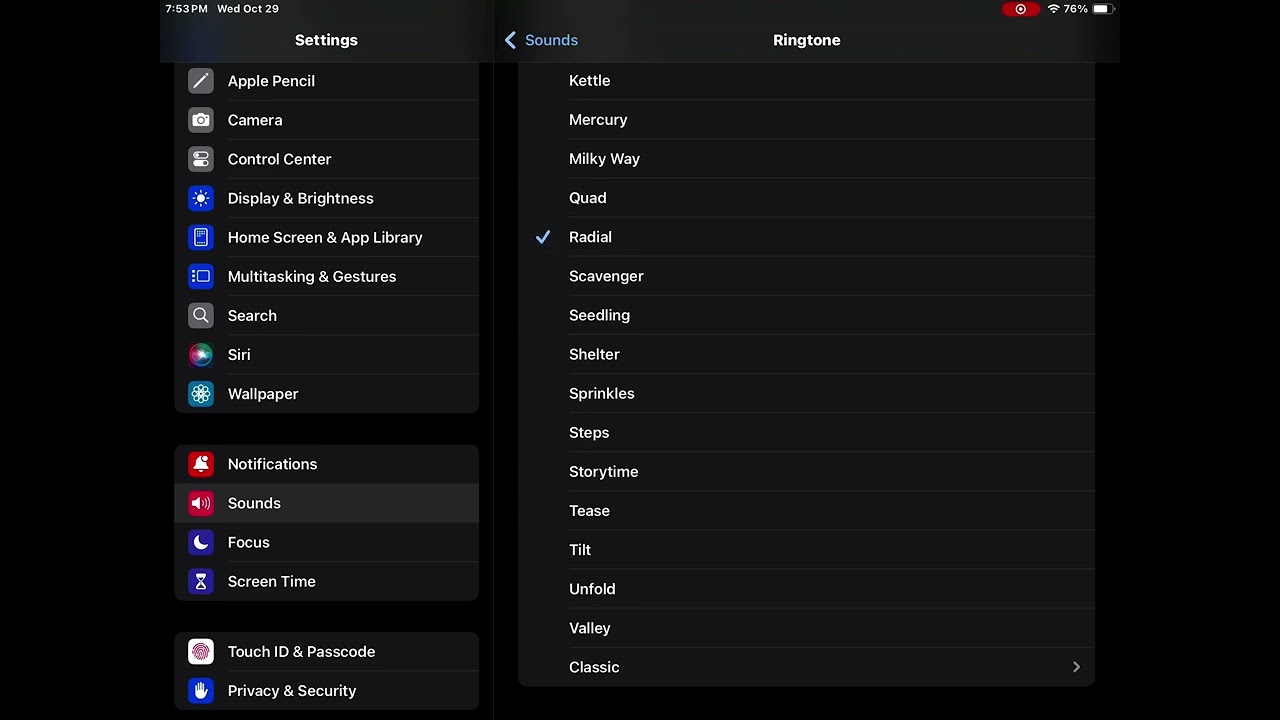
Task: Open Home Screen & App Library icon
Action: [201, 237]
